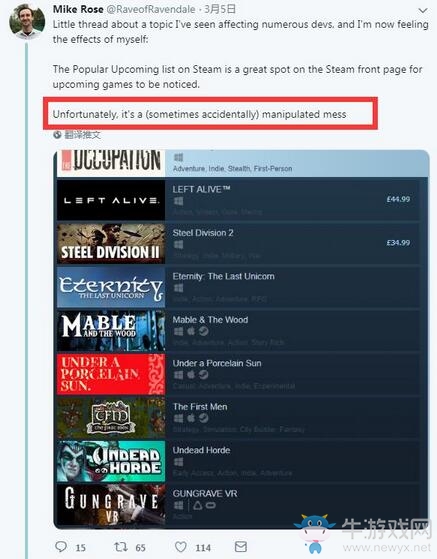The height and width of the screenshot is (559, 437).
Task: Click the retweet arrows icon
Action: pos(120,547)
